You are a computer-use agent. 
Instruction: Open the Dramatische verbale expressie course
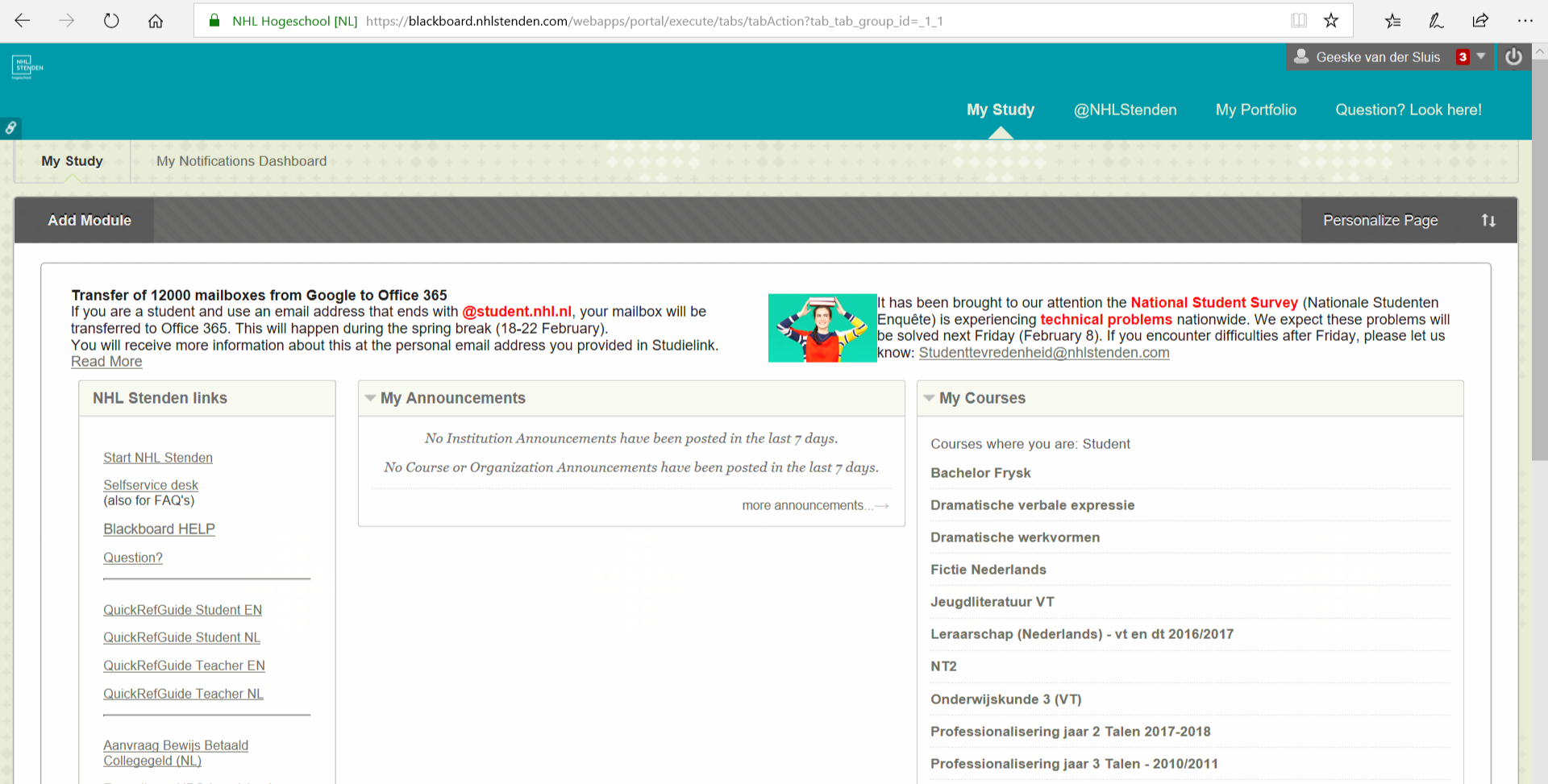pyautogui.click(x=1032, y=505)
